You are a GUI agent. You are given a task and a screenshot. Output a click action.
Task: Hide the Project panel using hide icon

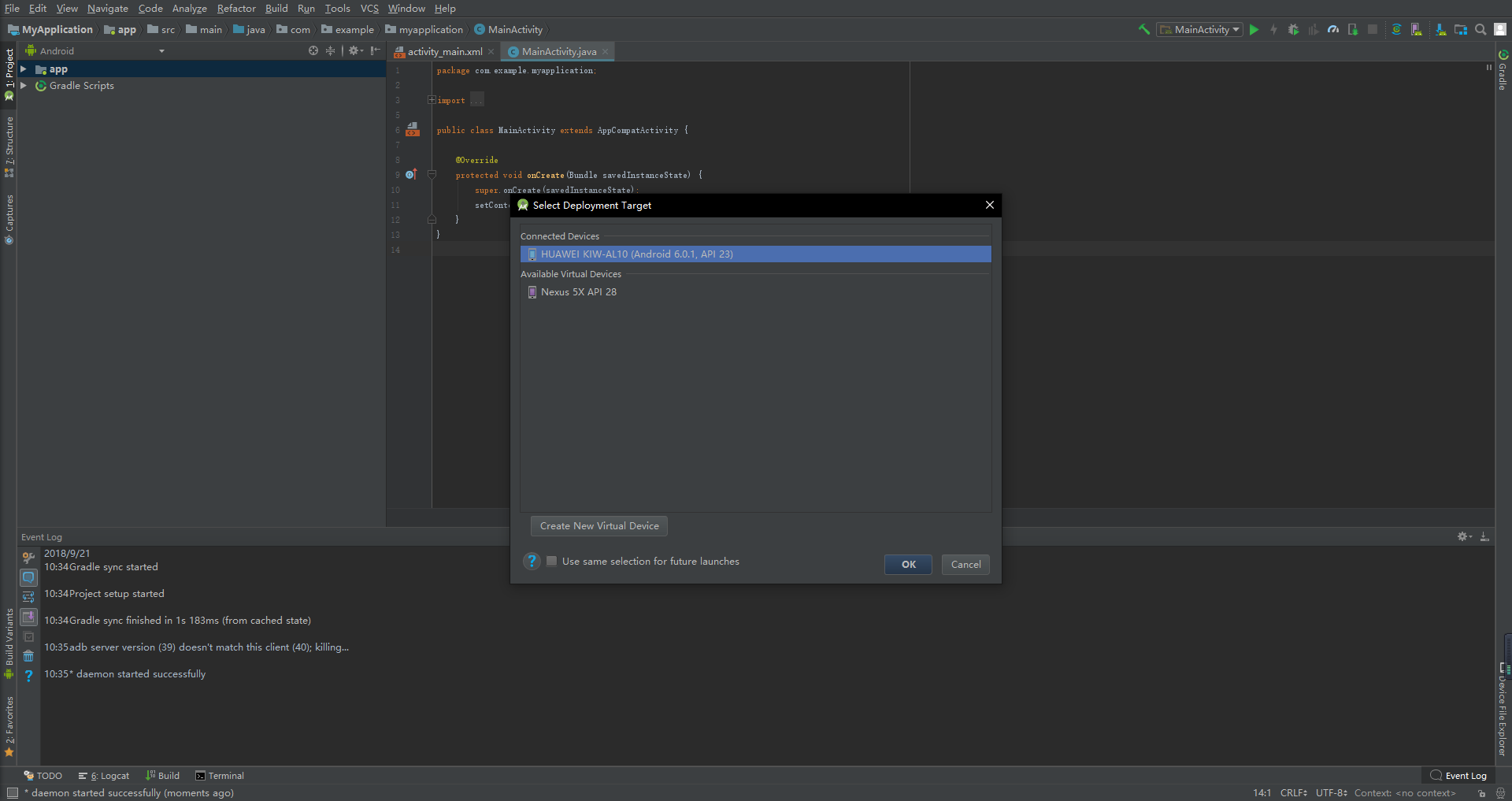click(376, 50)
